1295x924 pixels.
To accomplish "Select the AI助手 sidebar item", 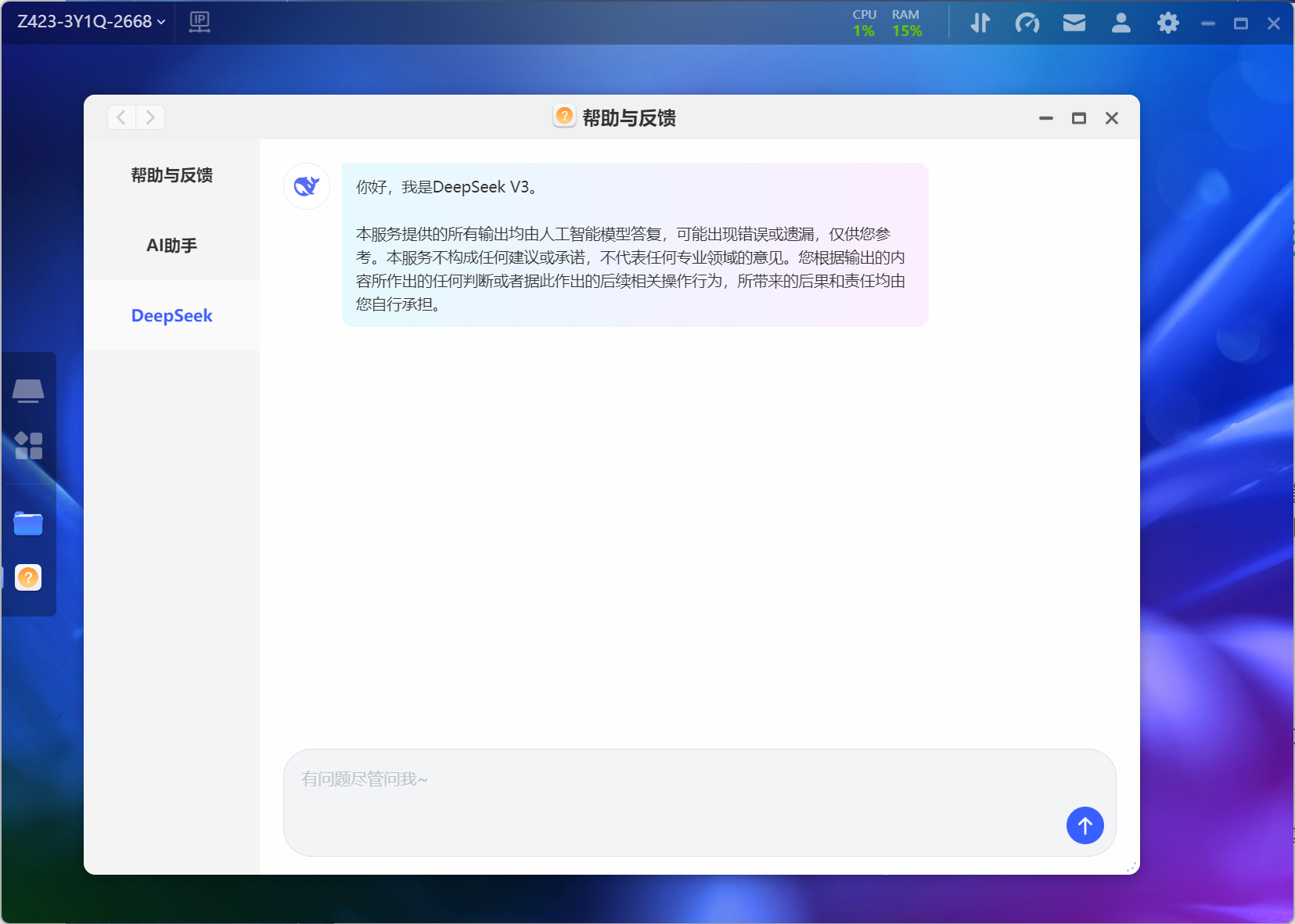I will [171, 246].
